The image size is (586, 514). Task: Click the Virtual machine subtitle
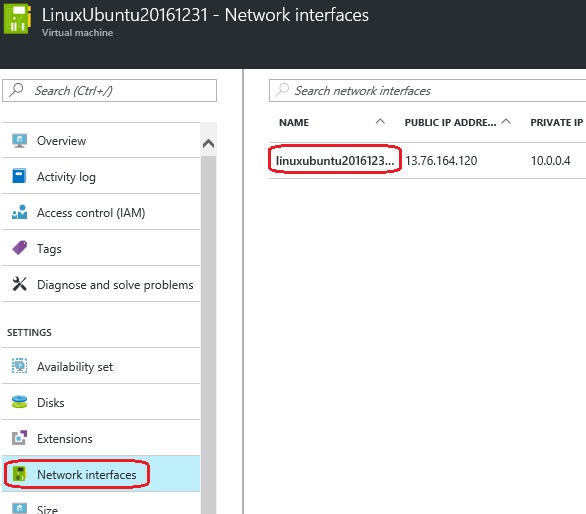click(x=77, y=33)
